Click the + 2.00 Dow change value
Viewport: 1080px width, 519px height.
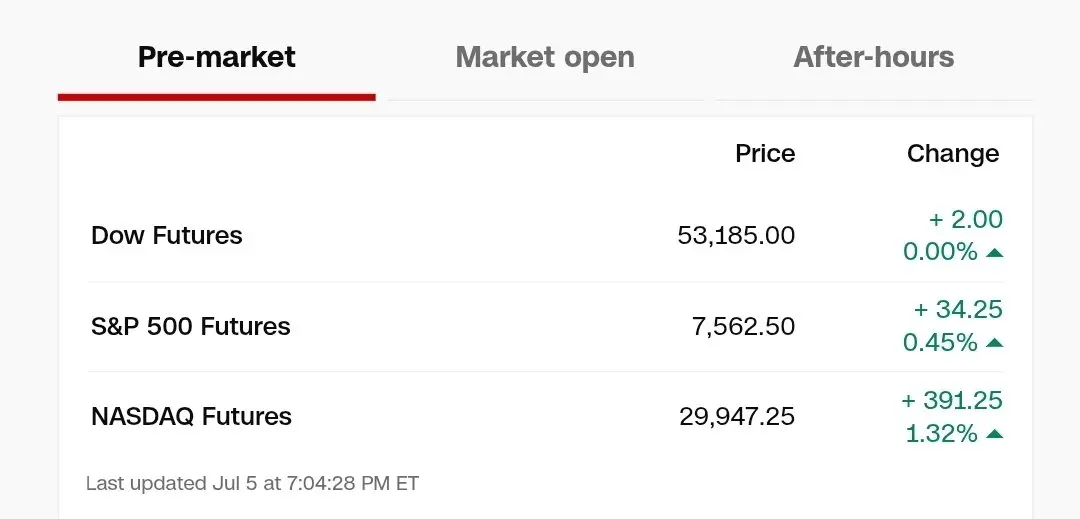pyautogui.click(x=966, y=220)
